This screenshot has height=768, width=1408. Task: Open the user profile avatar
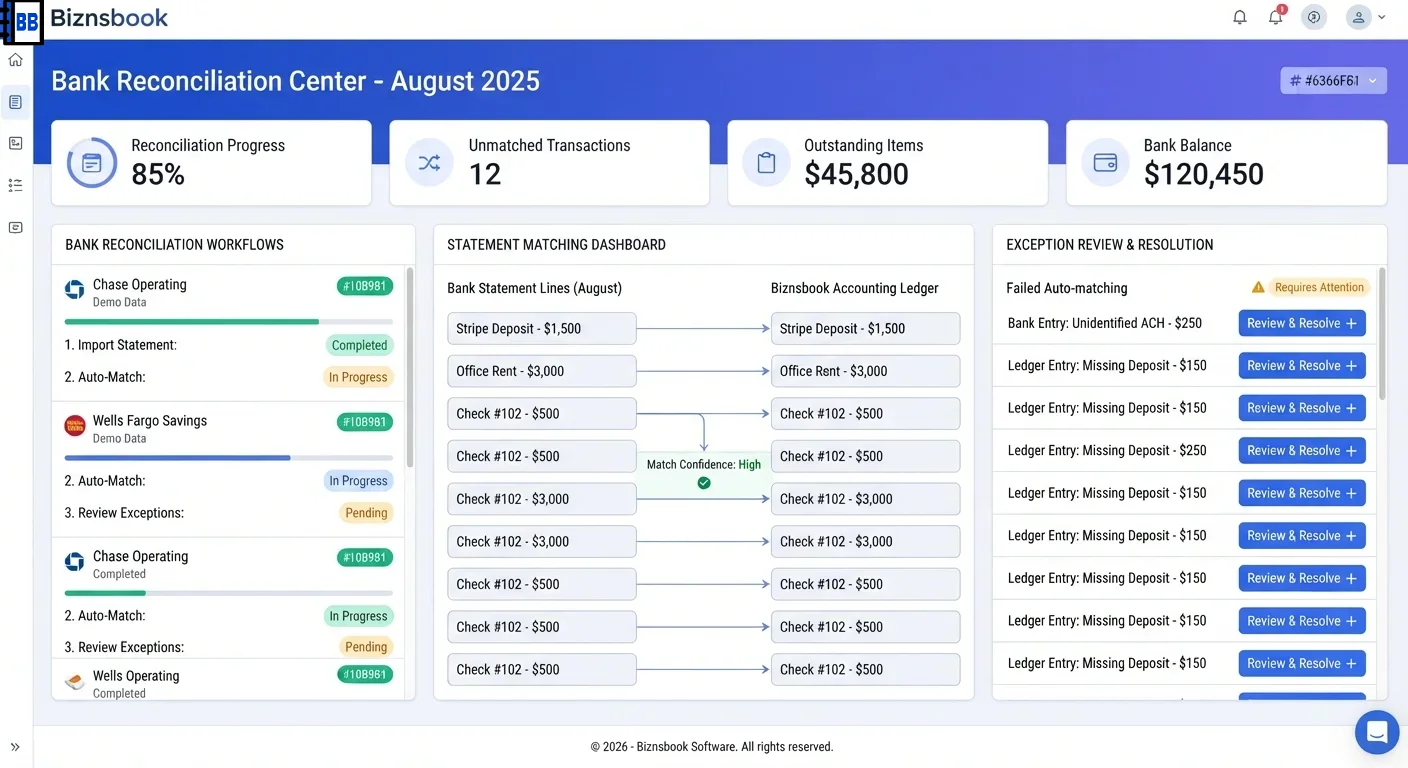pos(1358,17)
